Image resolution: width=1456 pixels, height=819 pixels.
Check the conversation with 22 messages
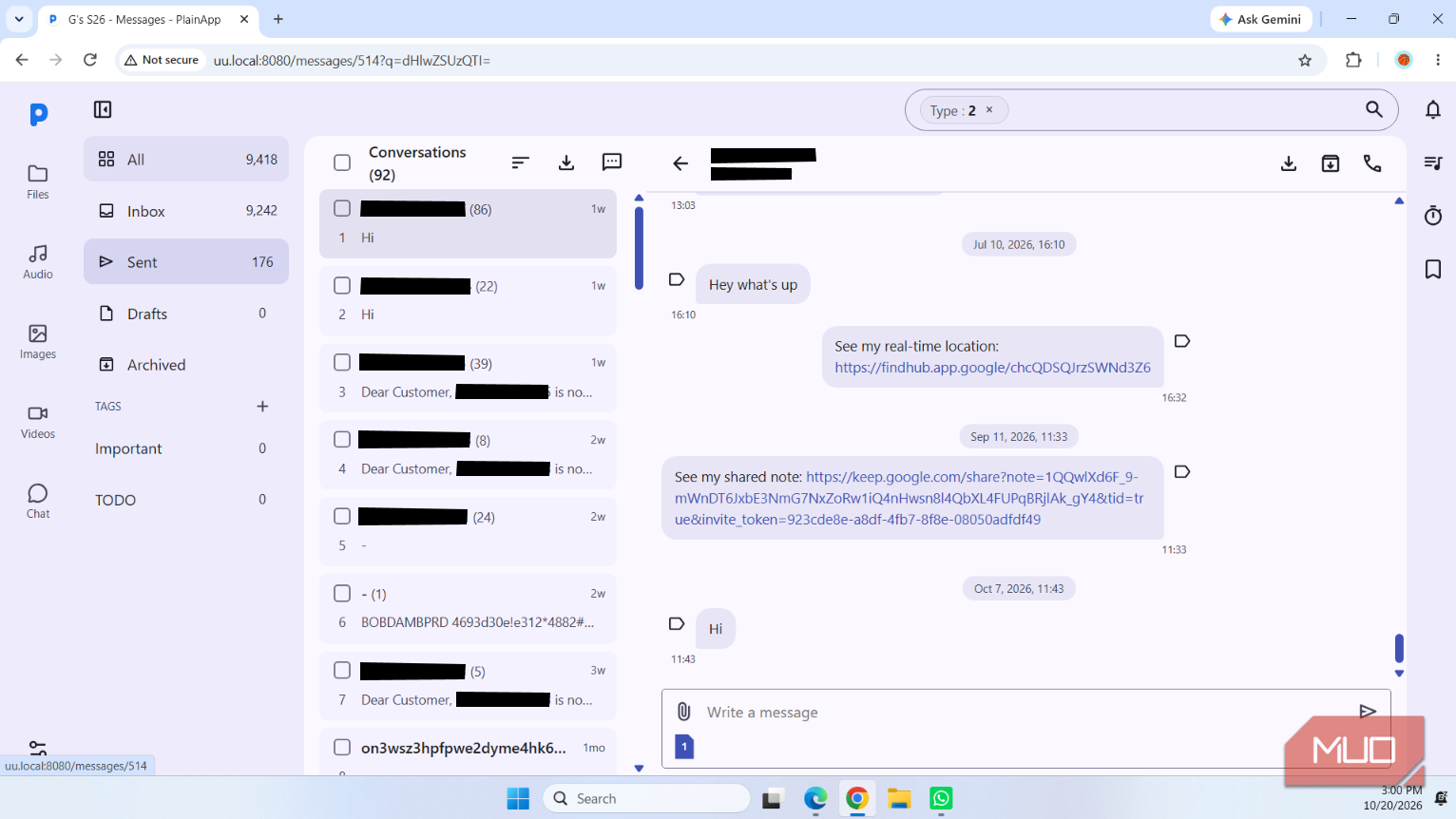[342, 285]
